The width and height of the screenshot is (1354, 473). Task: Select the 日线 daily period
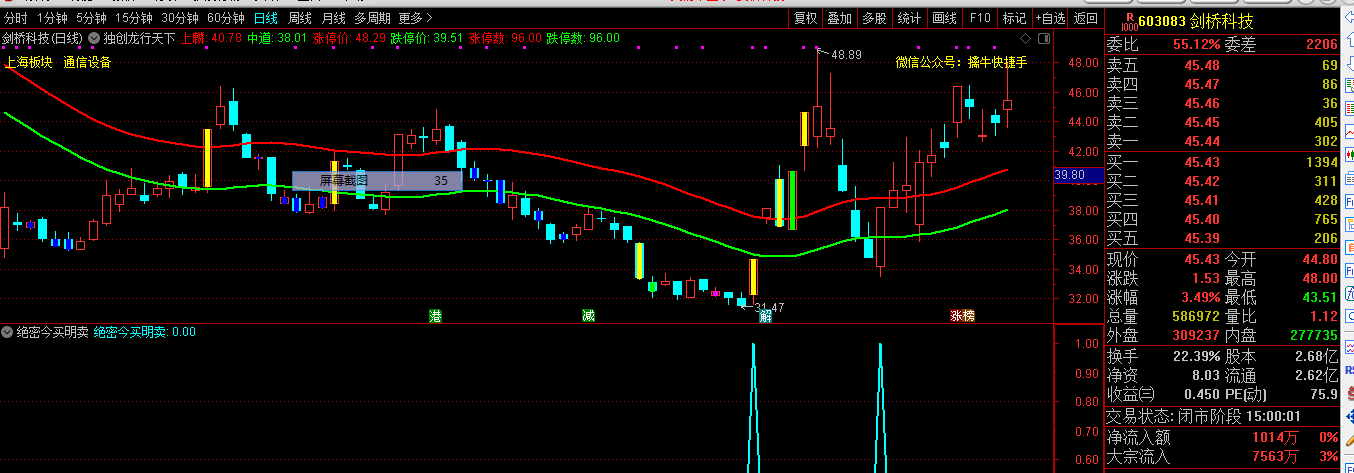point(266,18)
